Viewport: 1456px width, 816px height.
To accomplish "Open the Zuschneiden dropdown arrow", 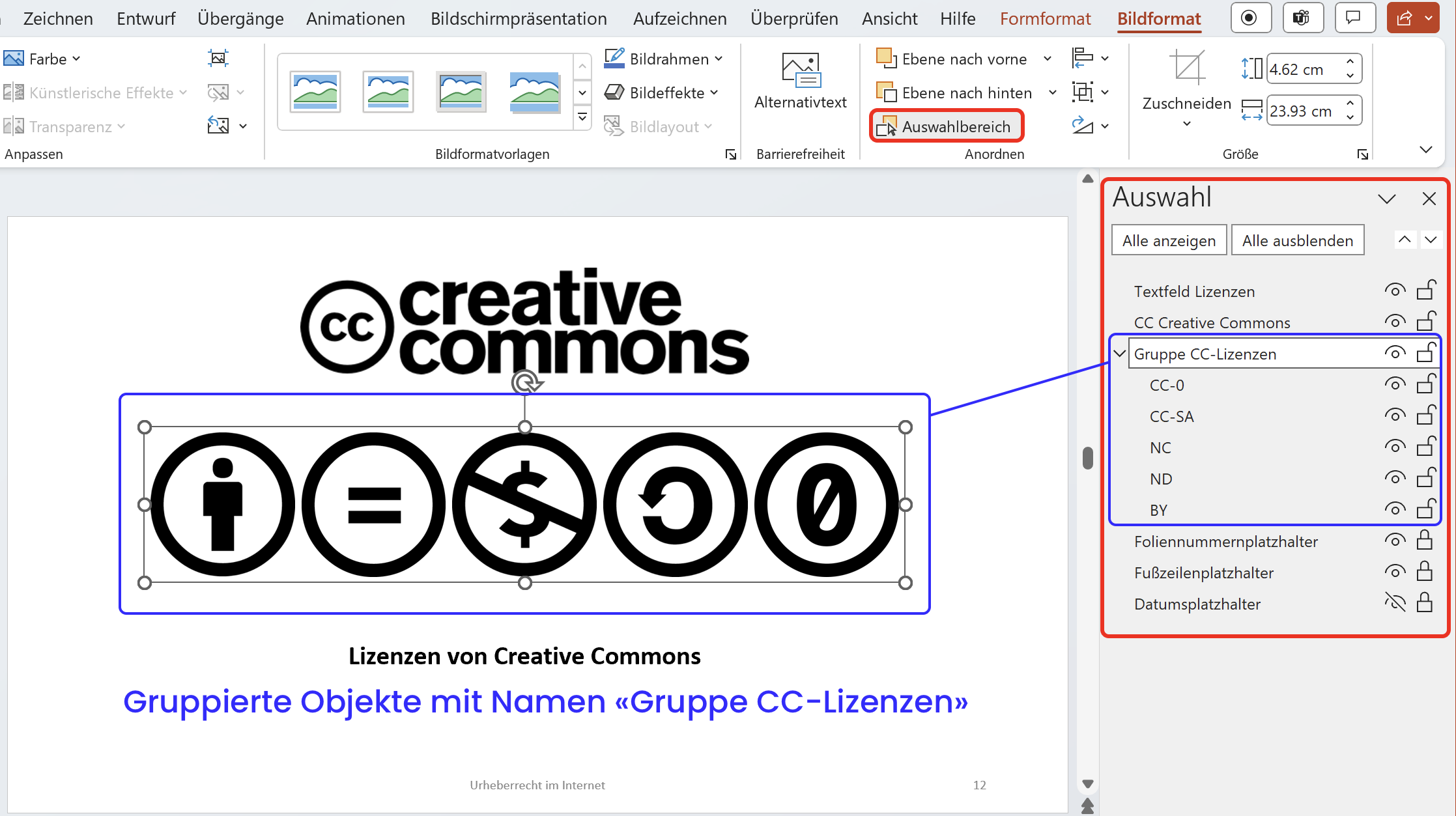I will tap(1187, 123).
